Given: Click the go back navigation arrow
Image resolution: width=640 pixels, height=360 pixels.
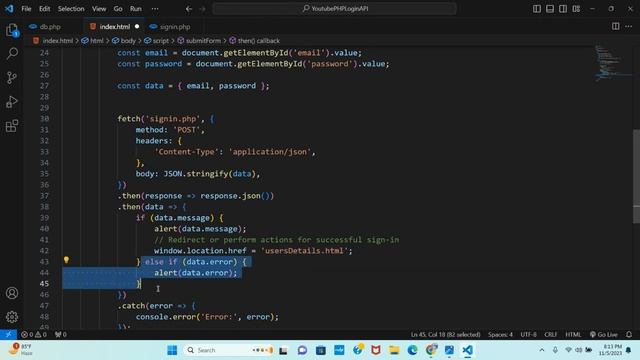Looking at the screenshot, I should 189,9.
